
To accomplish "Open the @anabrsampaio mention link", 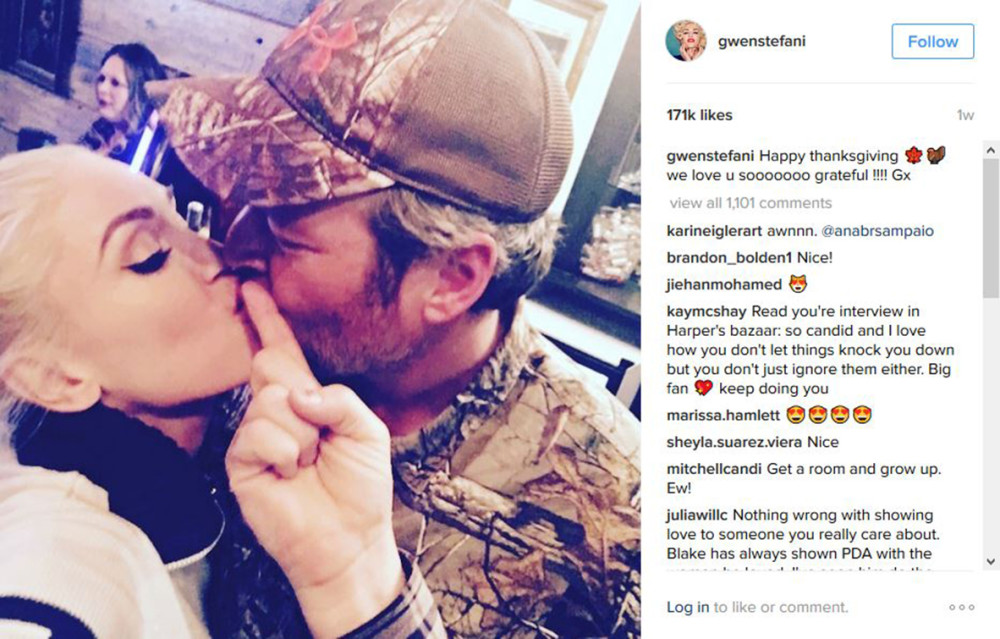I will point(878,231).
